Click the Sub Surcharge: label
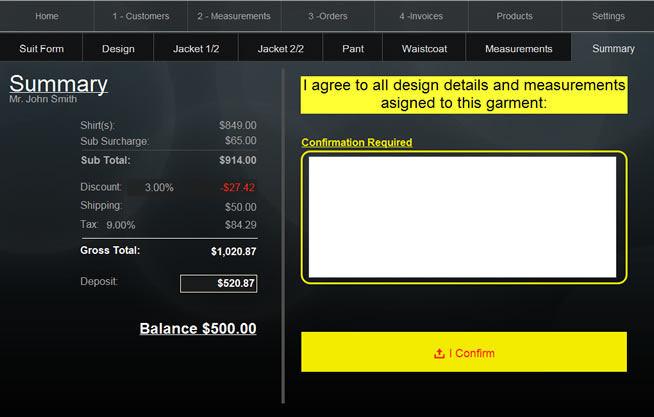The width and height of the screenshot is (654, 417). pos(115,141)
